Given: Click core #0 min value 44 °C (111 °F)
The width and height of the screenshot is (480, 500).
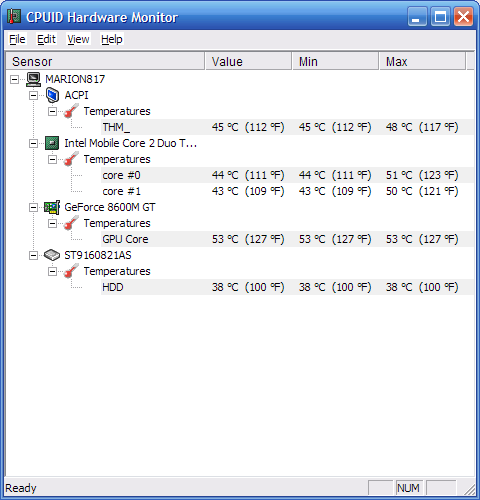Looking at the screenshot, I should coord(335,175).
